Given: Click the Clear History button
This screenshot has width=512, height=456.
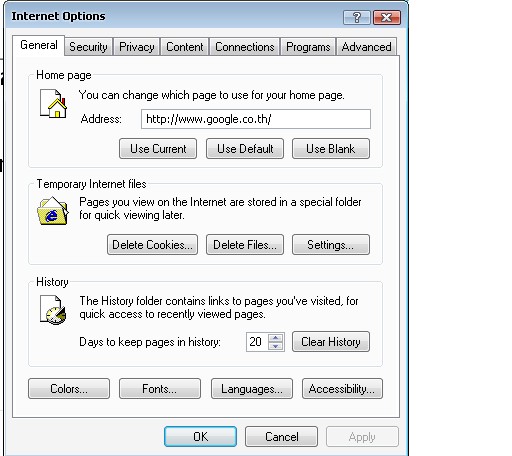Looking at the screenshot, I should coord(331,342).
